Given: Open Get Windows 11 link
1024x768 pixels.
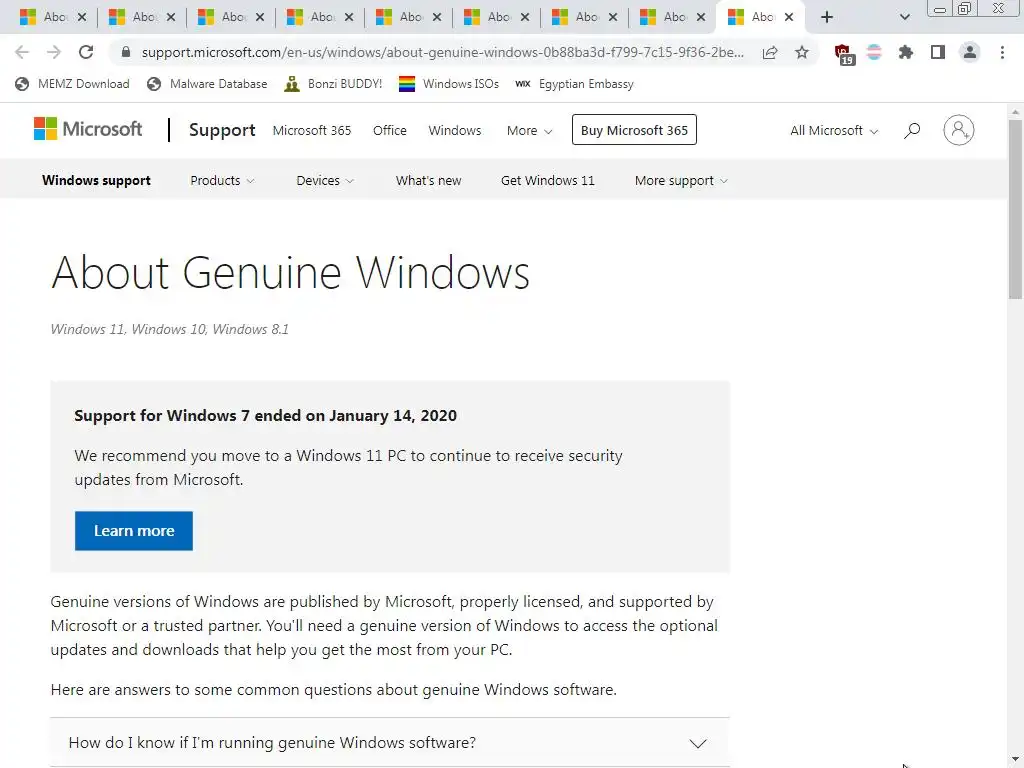Looking at the screenshot, I should pos(548,180).
